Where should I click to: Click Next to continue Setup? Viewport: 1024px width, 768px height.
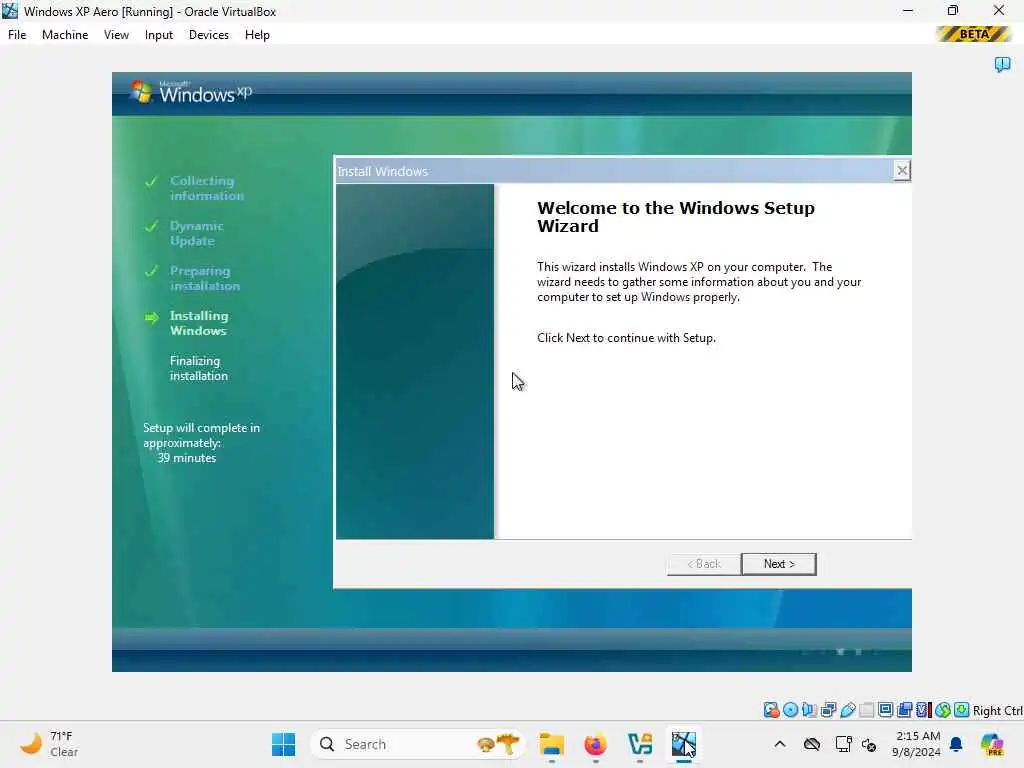tap(779, 564)
